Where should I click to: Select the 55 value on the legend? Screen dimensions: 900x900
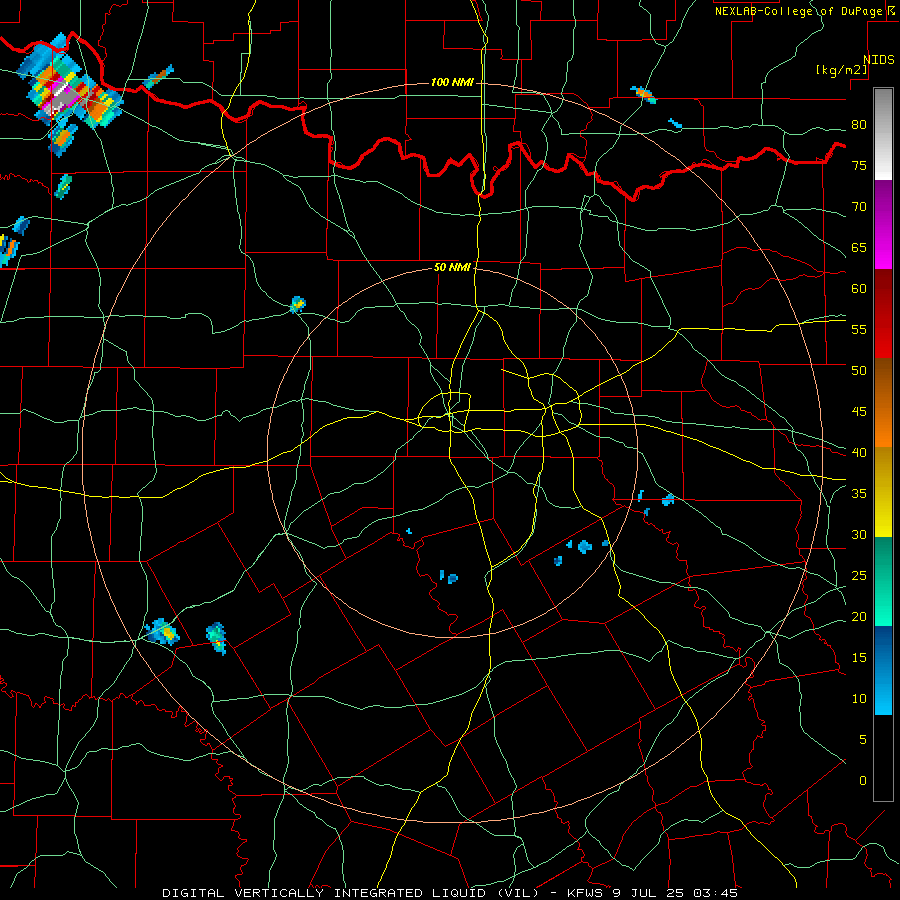[859, 329]
